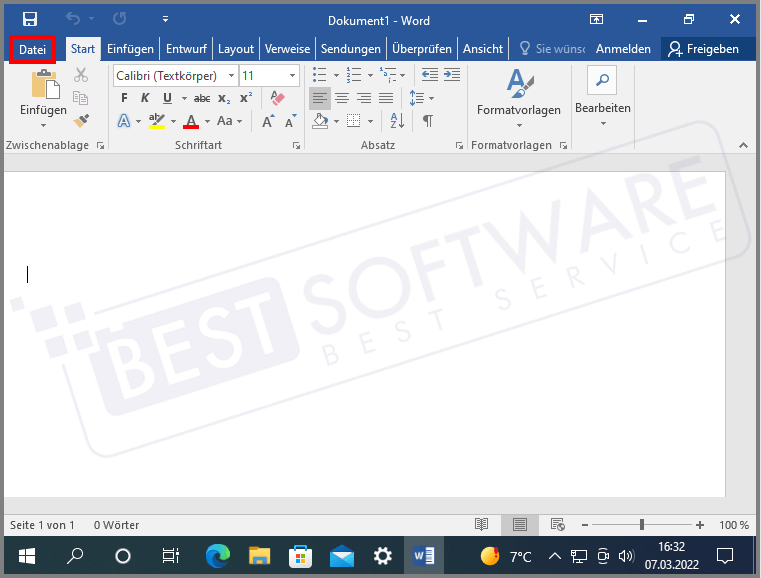Clear all formatting with the eraser icon
The height and width of the screenshot is (578, 761).
[x=277, y=98]
